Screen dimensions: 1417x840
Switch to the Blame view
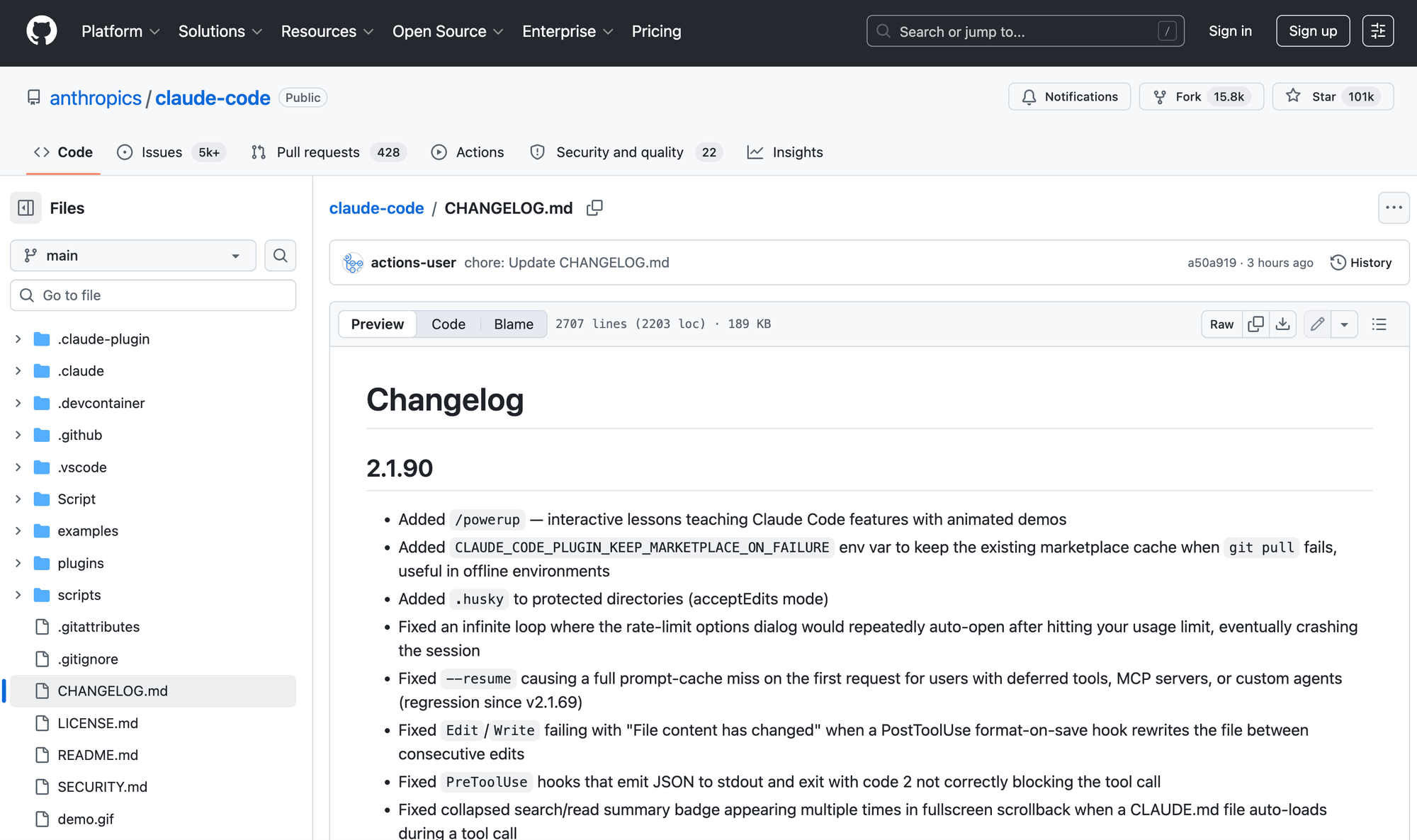pyautogui.click(x=513, y=324)
